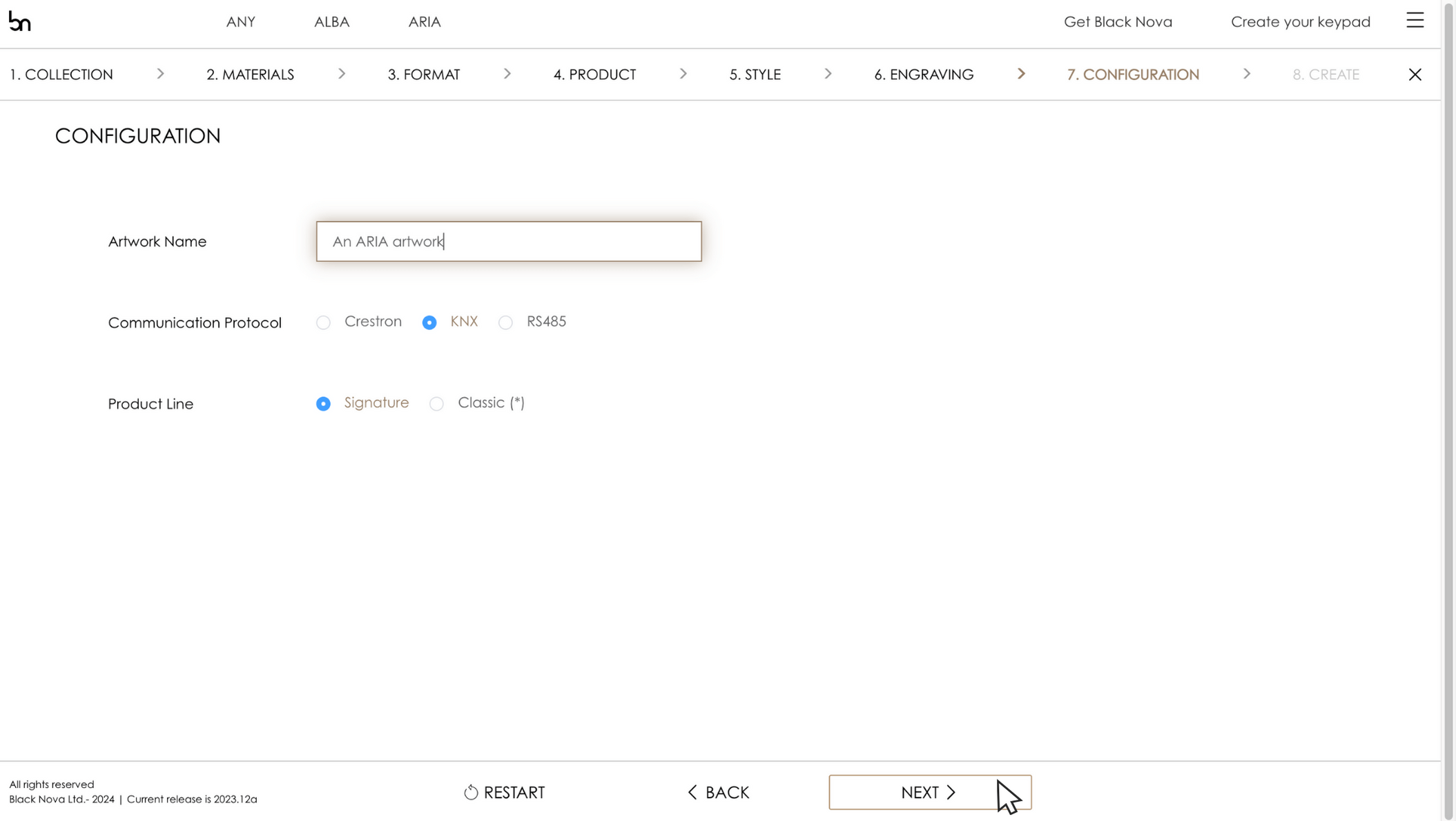The image size is (1456, 821).
Task: Click the back chevron beside BACK
Action: [692, 792]
